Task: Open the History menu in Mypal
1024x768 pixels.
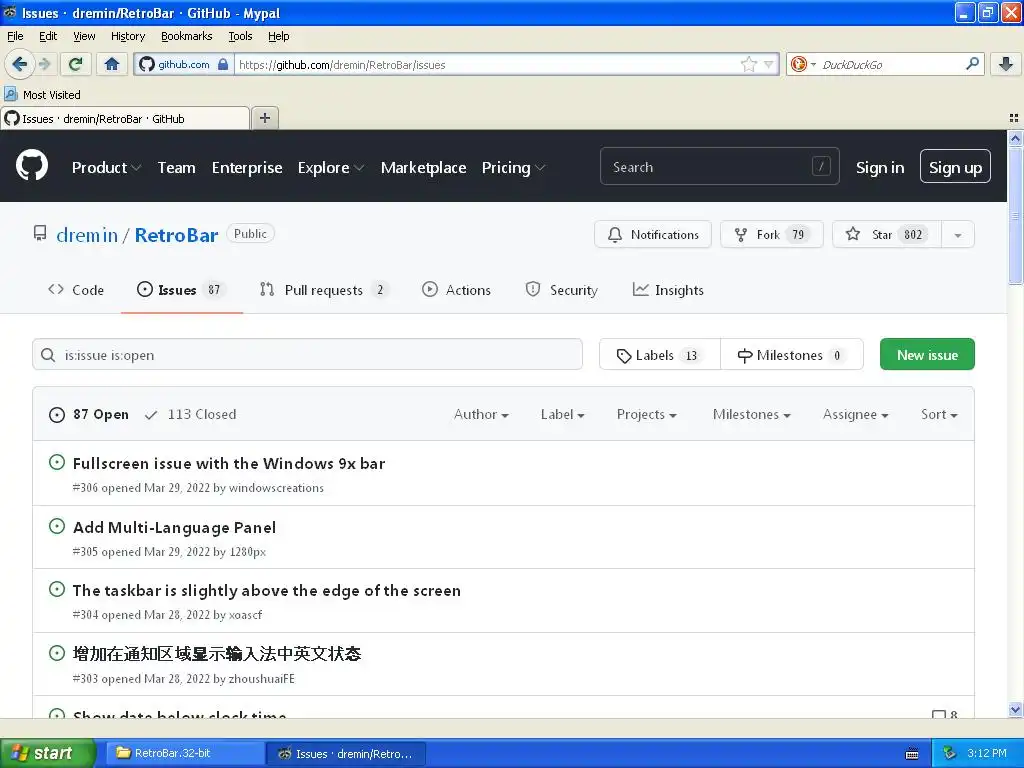Action: point(128,36)
